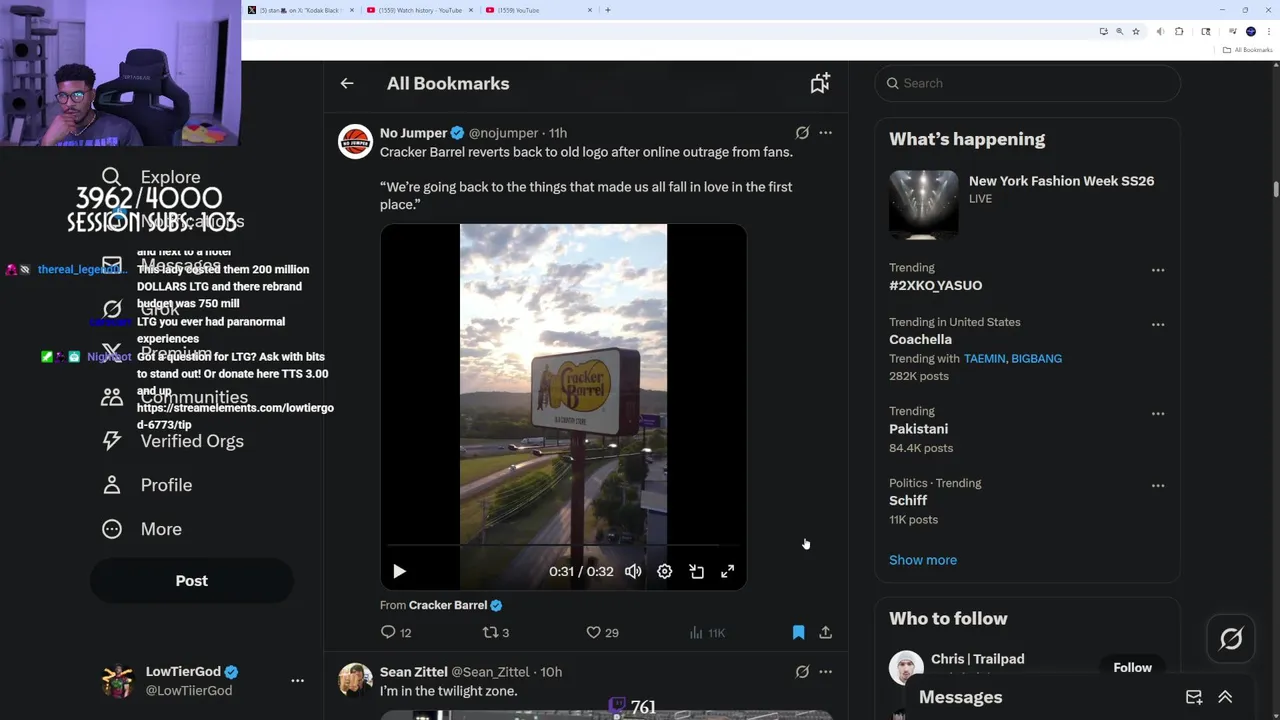
Task: Open the Verified Orgs page
Action: pos(173,441)
